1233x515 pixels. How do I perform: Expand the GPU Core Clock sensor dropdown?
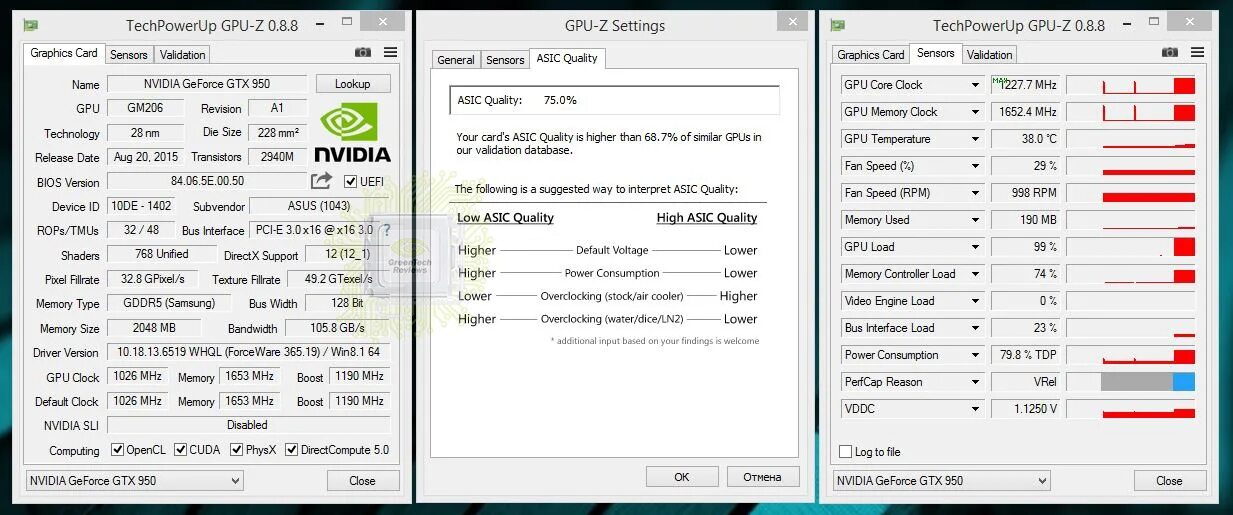click(x=975, y=85)
